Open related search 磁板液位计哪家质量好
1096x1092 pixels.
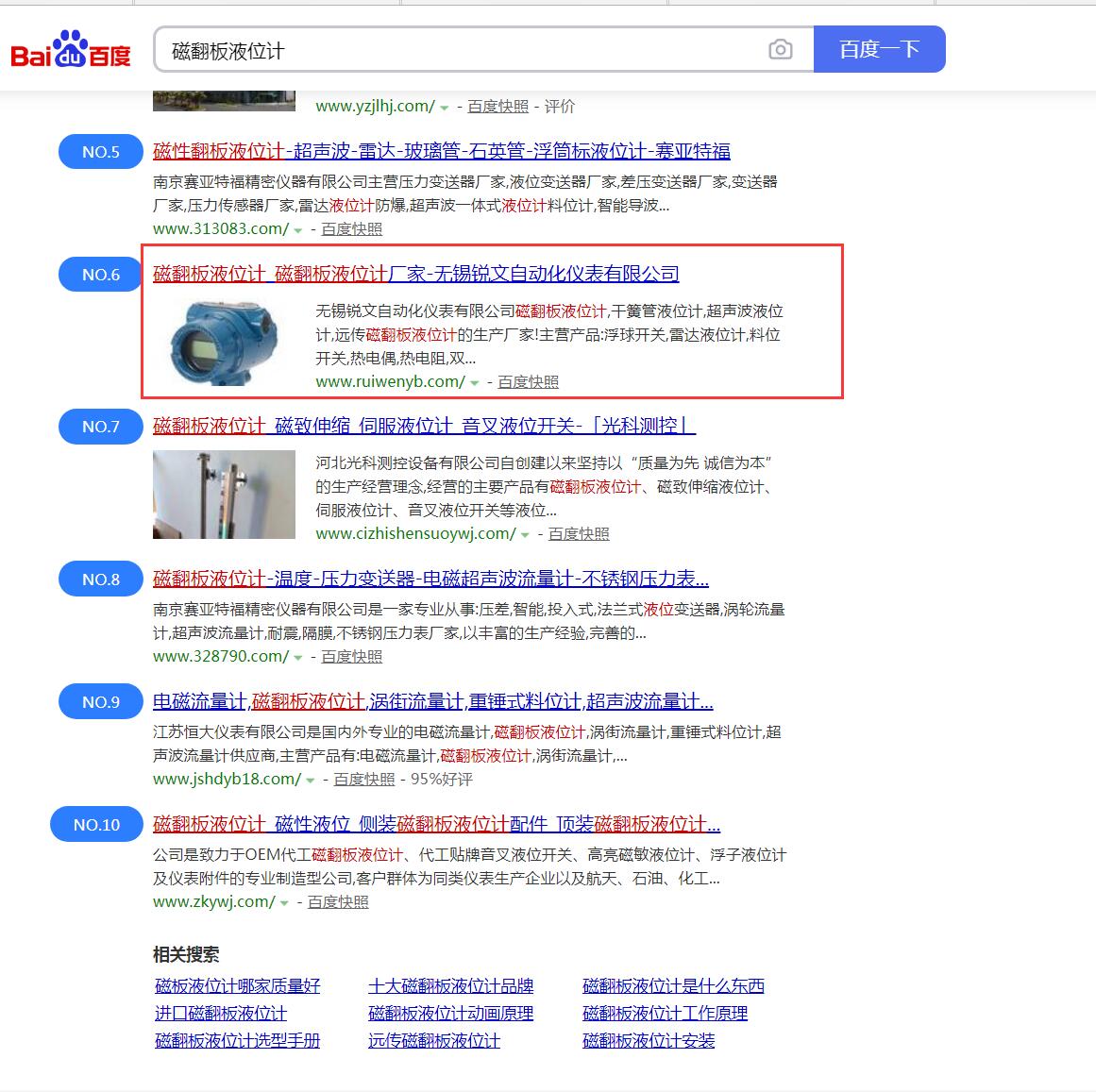[x=238, y=985]
